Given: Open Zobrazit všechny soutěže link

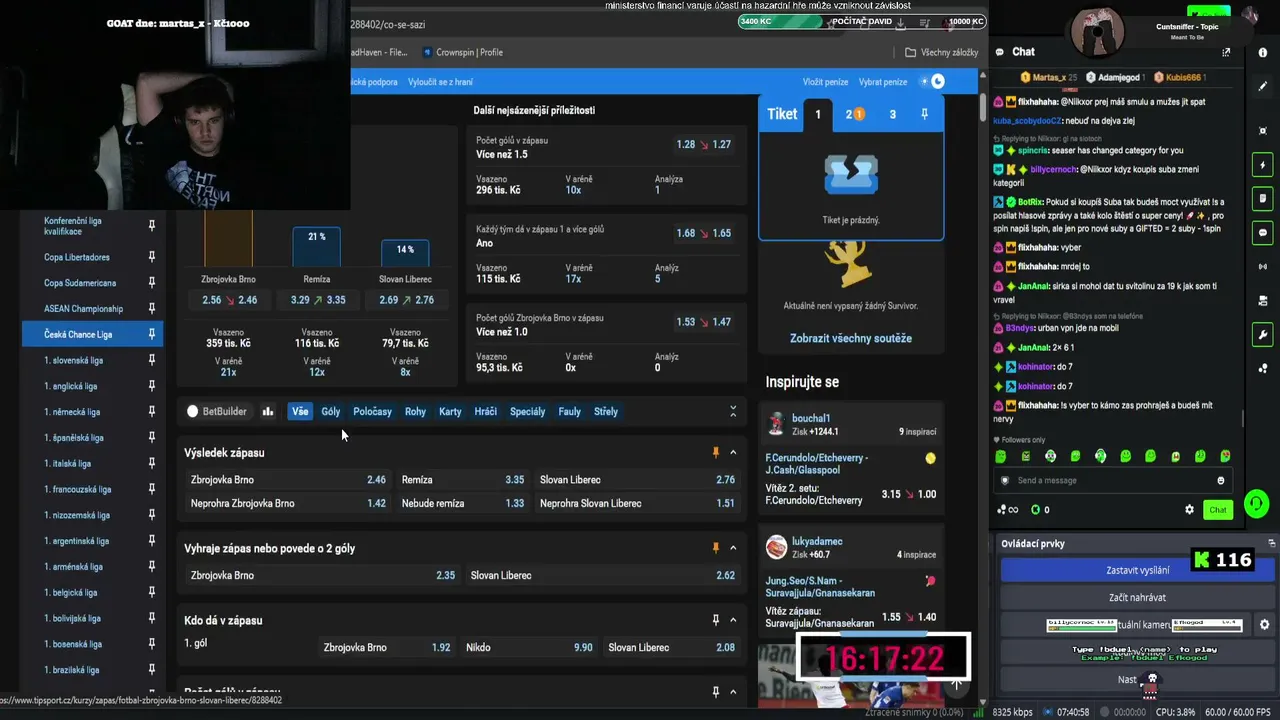Looking at the screenshot, I should tap(851, 338).
